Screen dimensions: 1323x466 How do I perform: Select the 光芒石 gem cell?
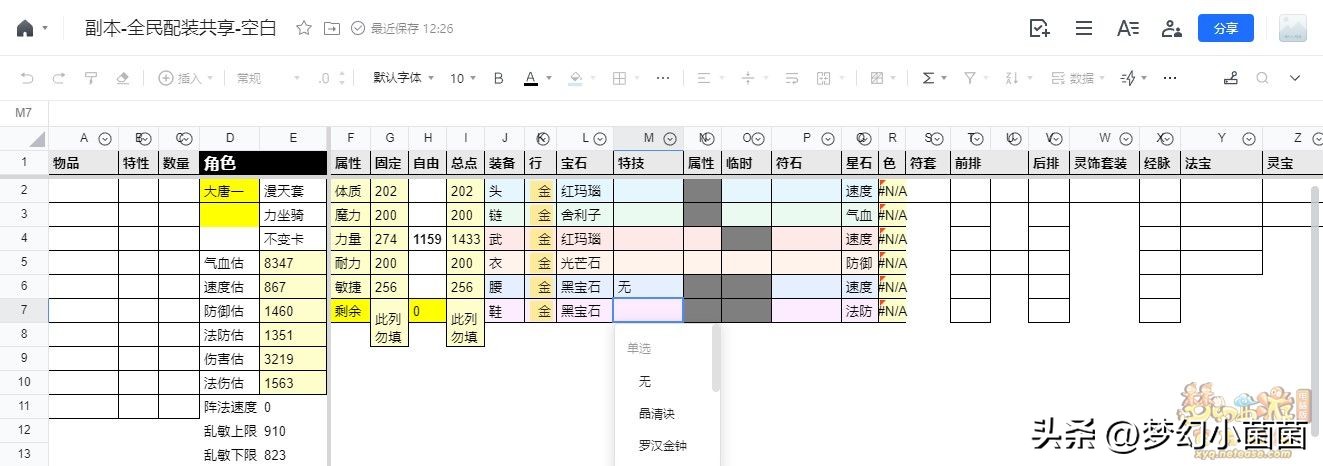(584, 263)
